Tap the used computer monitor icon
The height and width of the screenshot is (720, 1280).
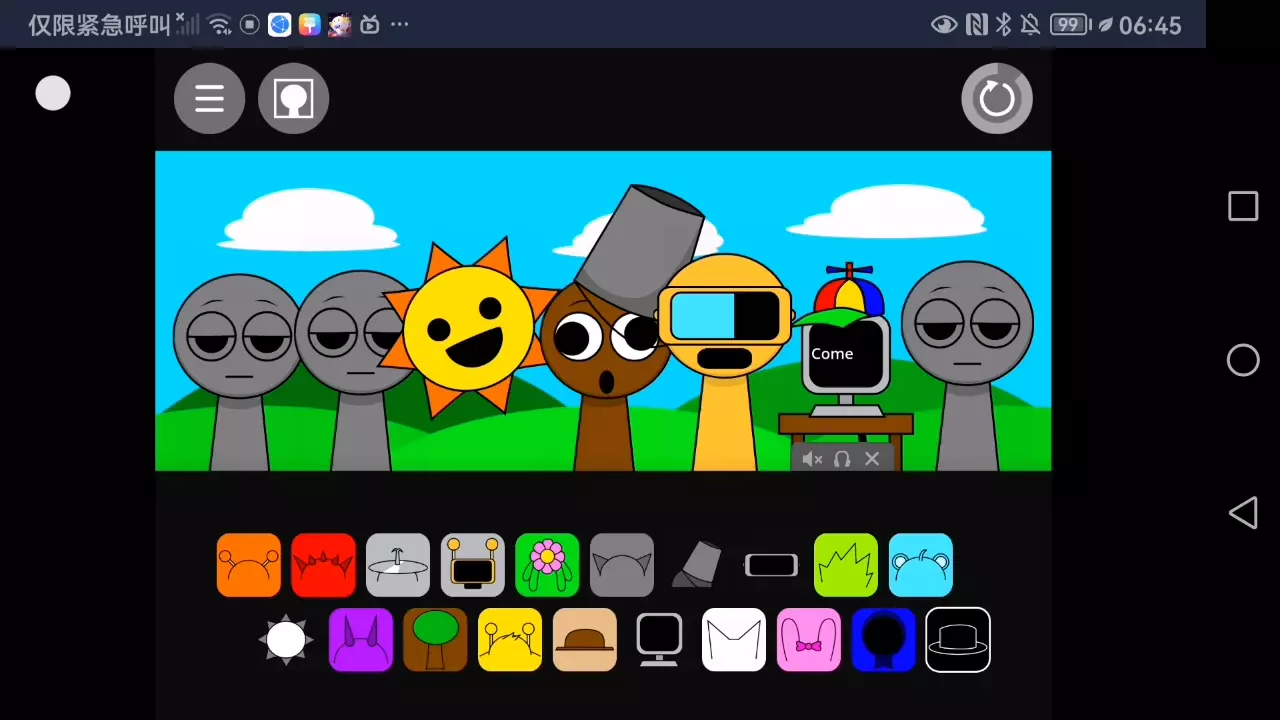tap(659, 640)
